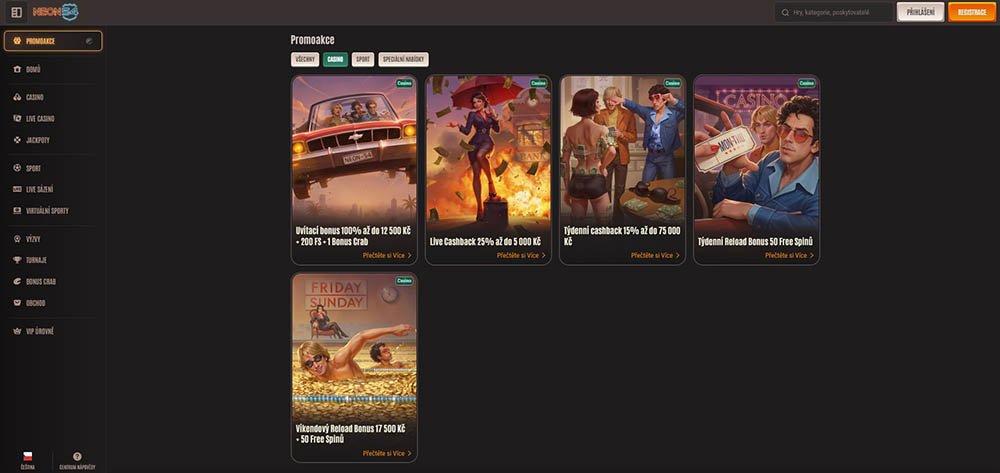Read more on Uvítací bonus card
1000x473 pixels.
387,255
